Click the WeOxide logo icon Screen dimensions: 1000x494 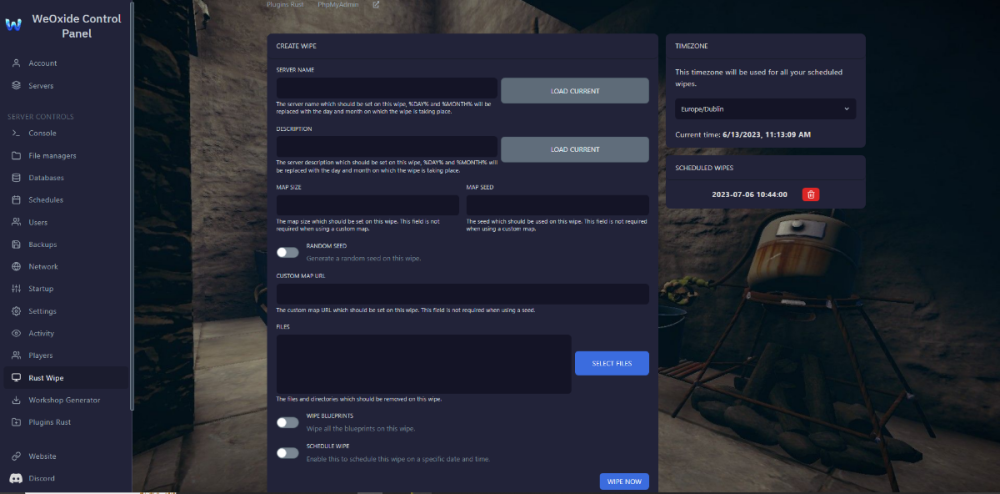pyautogui.click(x=13, y=25)
